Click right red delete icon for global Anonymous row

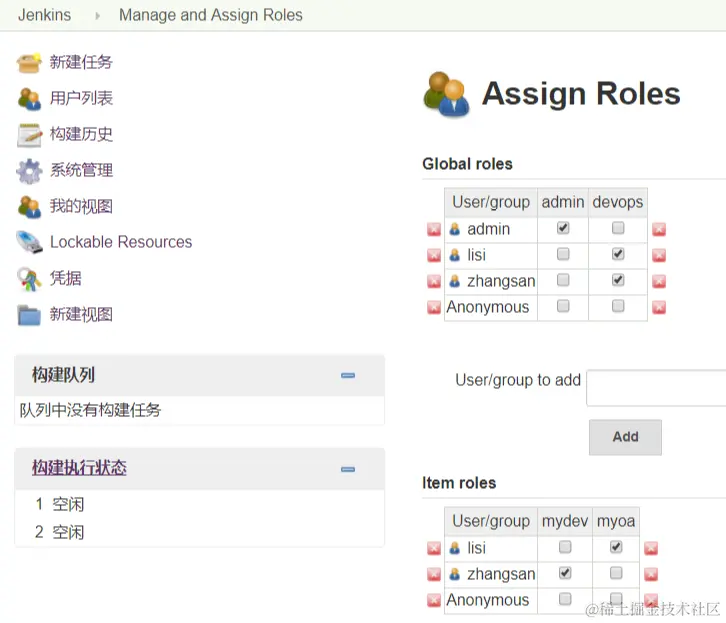(x=659, y=307)
